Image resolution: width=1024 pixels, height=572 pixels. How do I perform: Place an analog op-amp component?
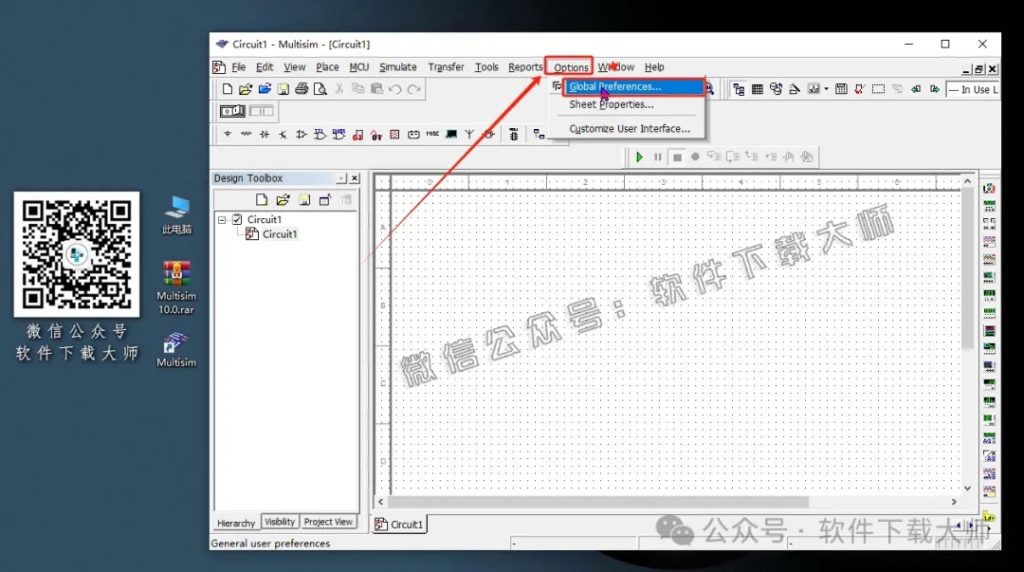point(301,135)
